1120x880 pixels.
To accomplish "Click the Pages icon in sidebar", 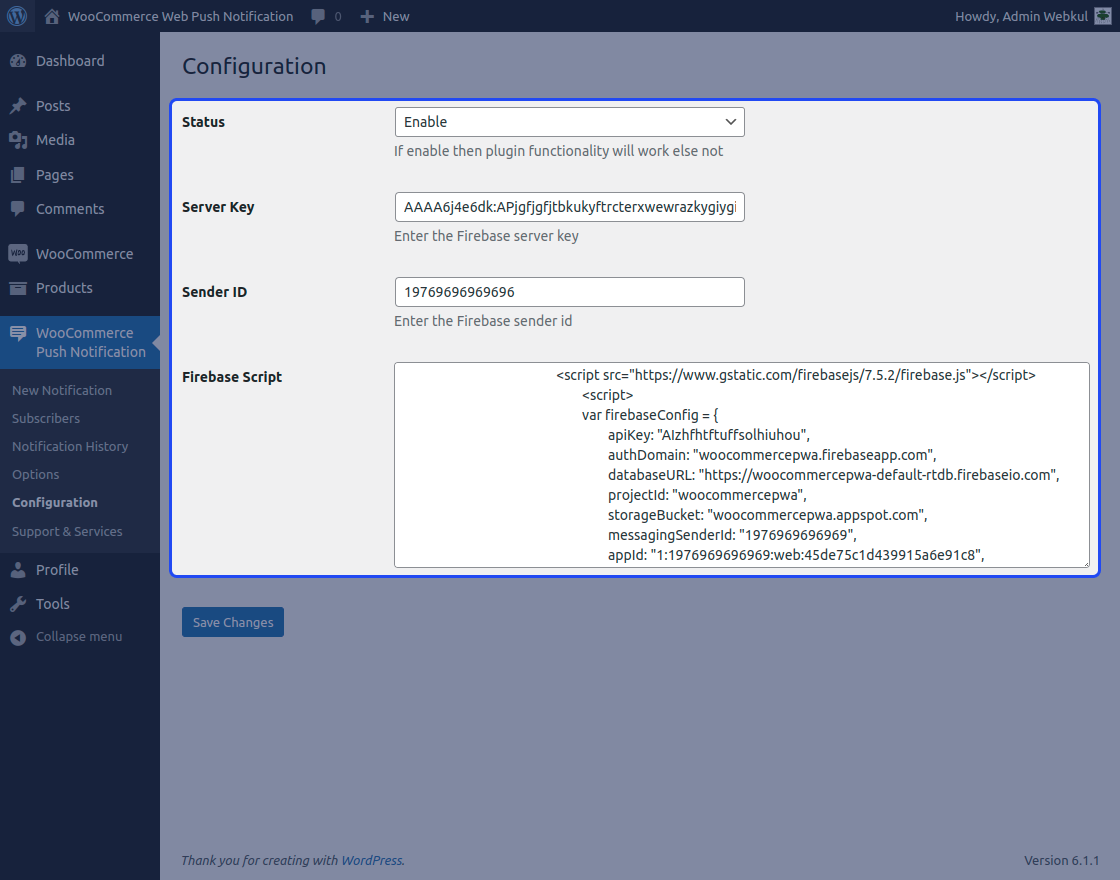I will [18, 175].
